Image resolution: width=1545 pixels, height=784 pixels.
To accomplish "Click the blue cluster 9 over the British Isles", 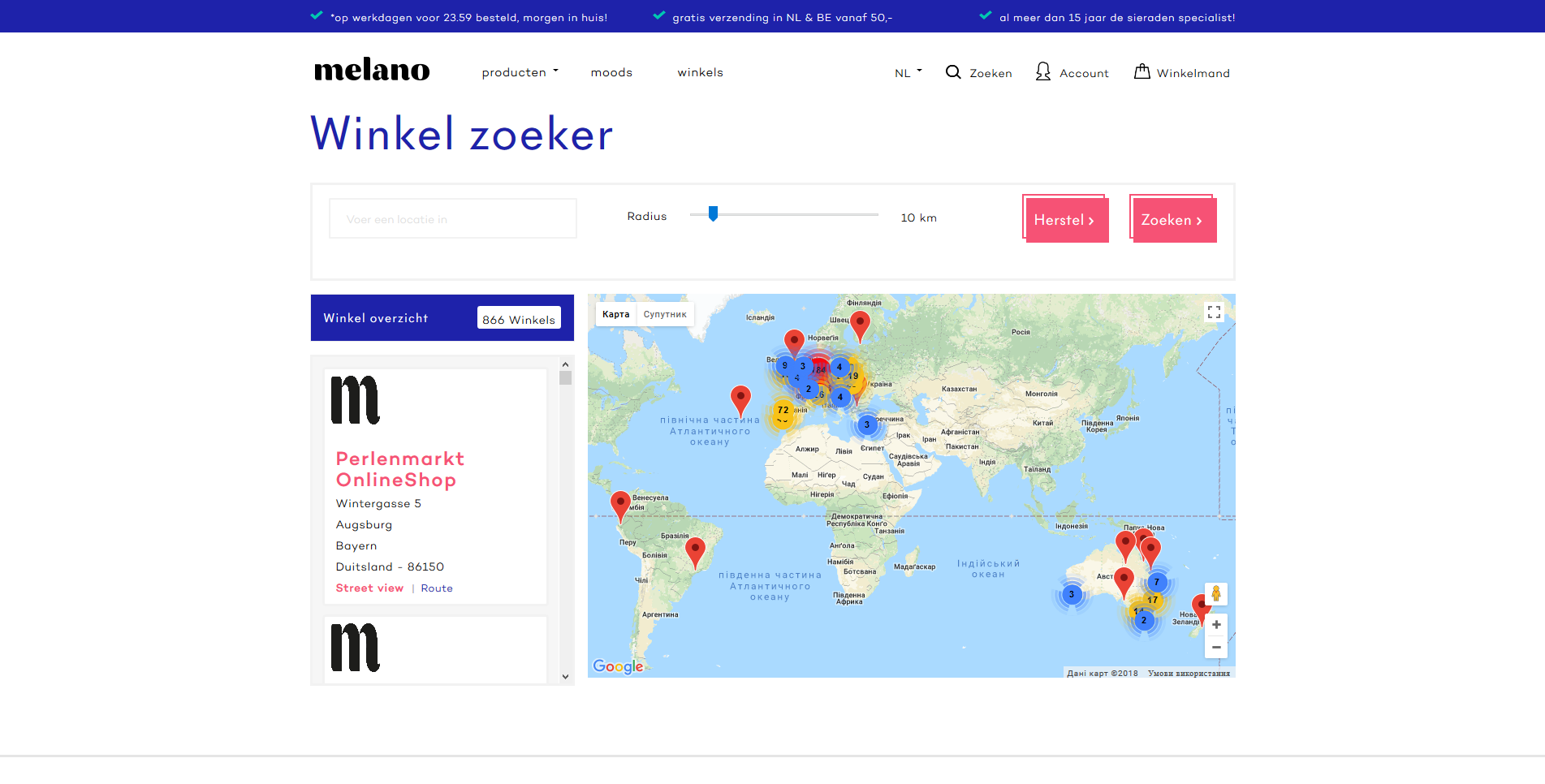I will (x=784, y=365).
